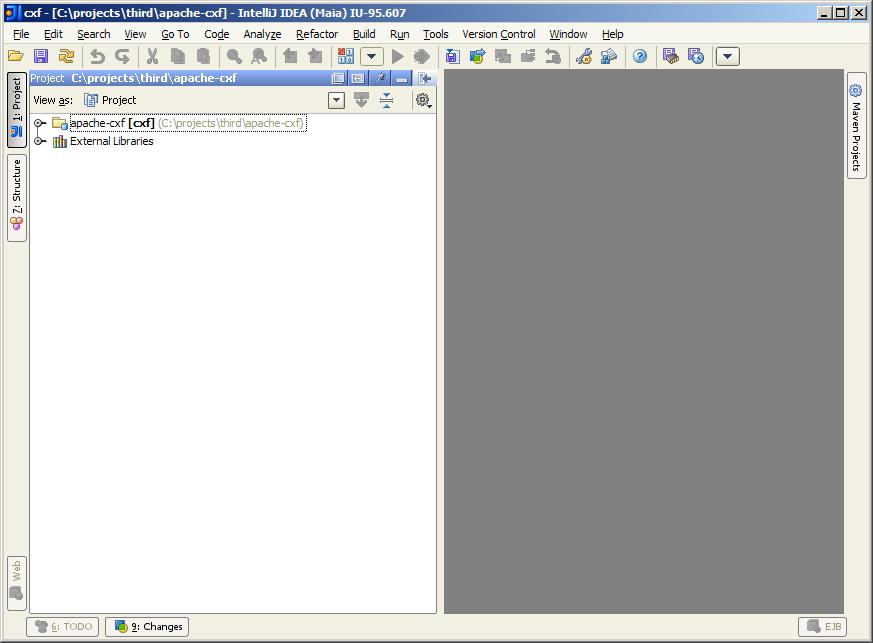Image resolution: width=873 pixels, height=643 pixels.
Task: Collapse all nodes in Project tree
Action: [x=386, y=100]
